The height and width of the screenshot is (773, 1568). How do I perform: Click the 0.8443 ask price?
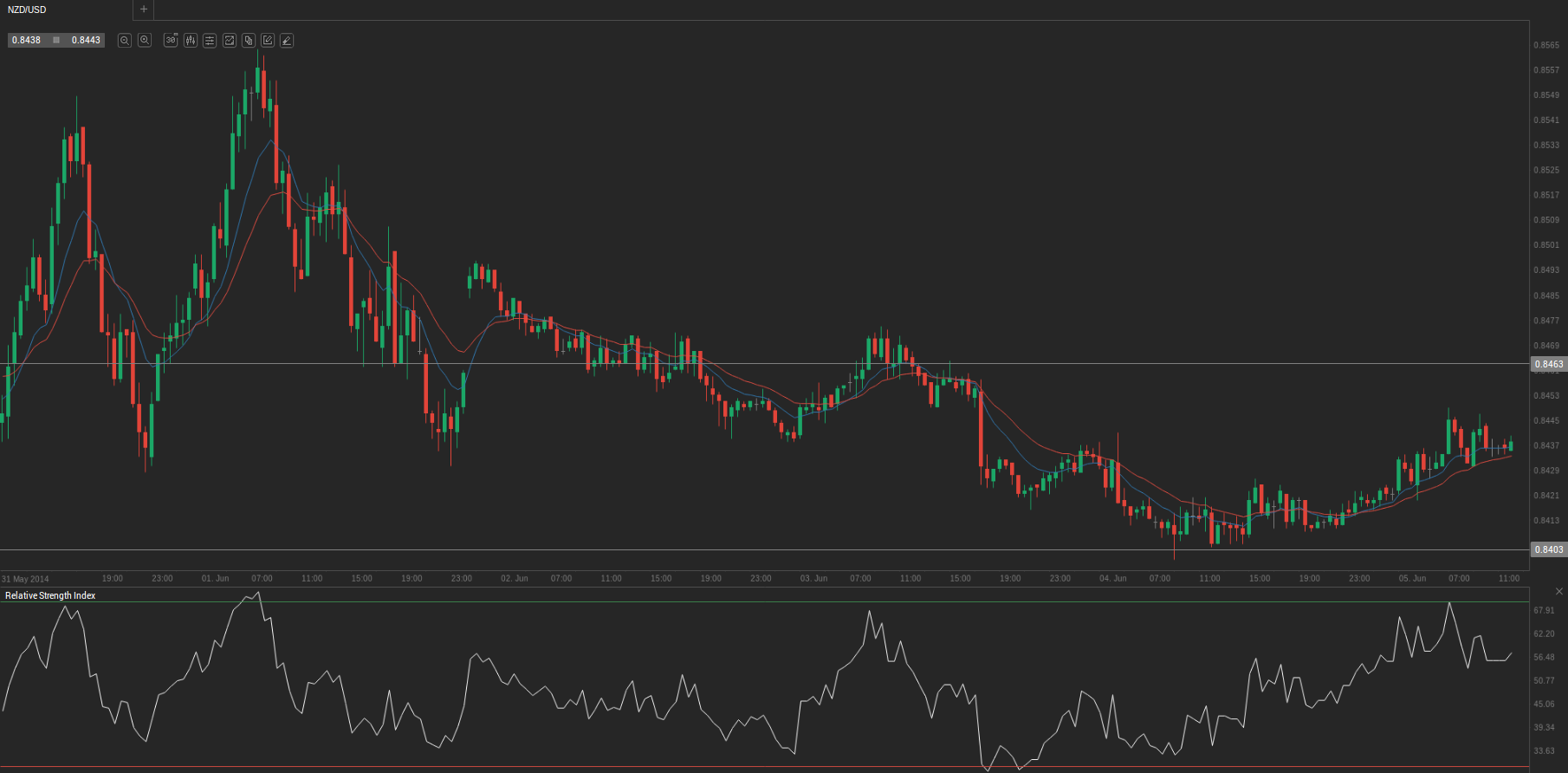pos(86,40)
